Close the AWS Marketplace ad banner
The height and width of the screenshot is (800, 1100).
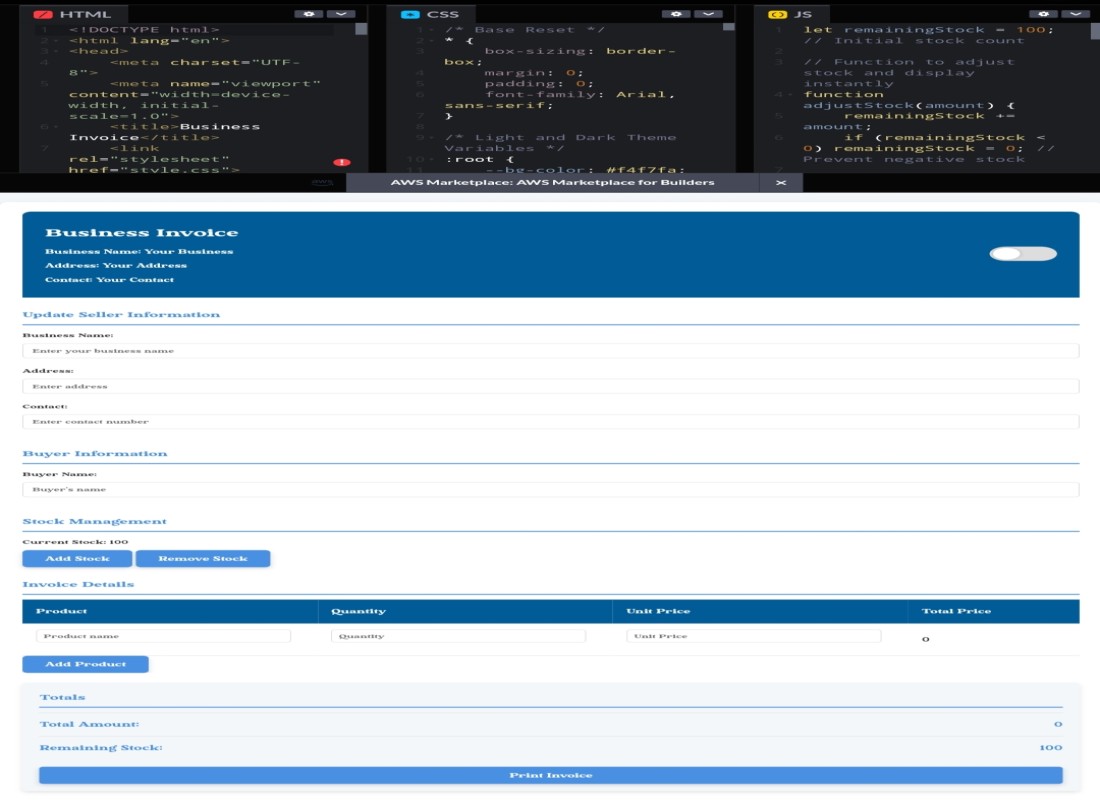(x=781, y=182)
